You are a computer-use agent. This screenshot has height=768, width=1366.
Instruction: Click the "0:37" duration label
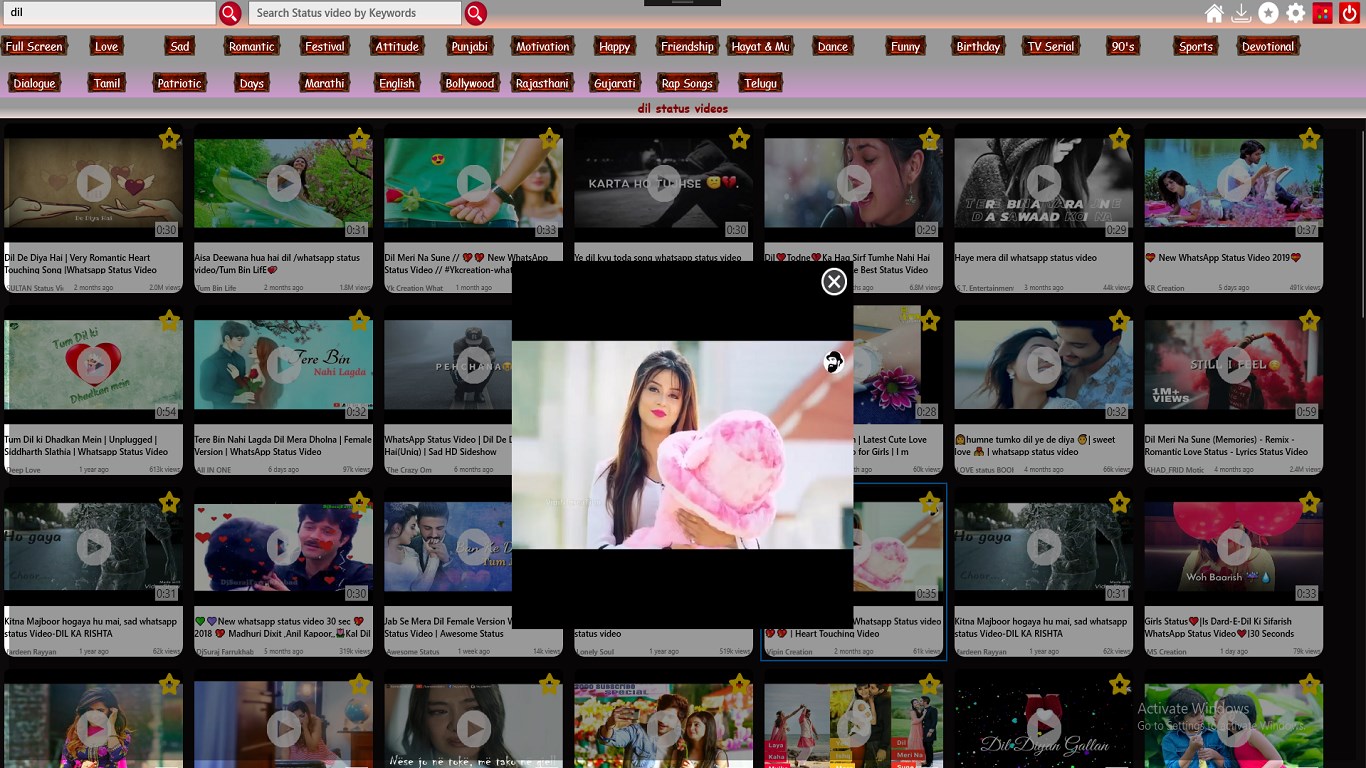pyautogui.click(x=1306, y=230)
